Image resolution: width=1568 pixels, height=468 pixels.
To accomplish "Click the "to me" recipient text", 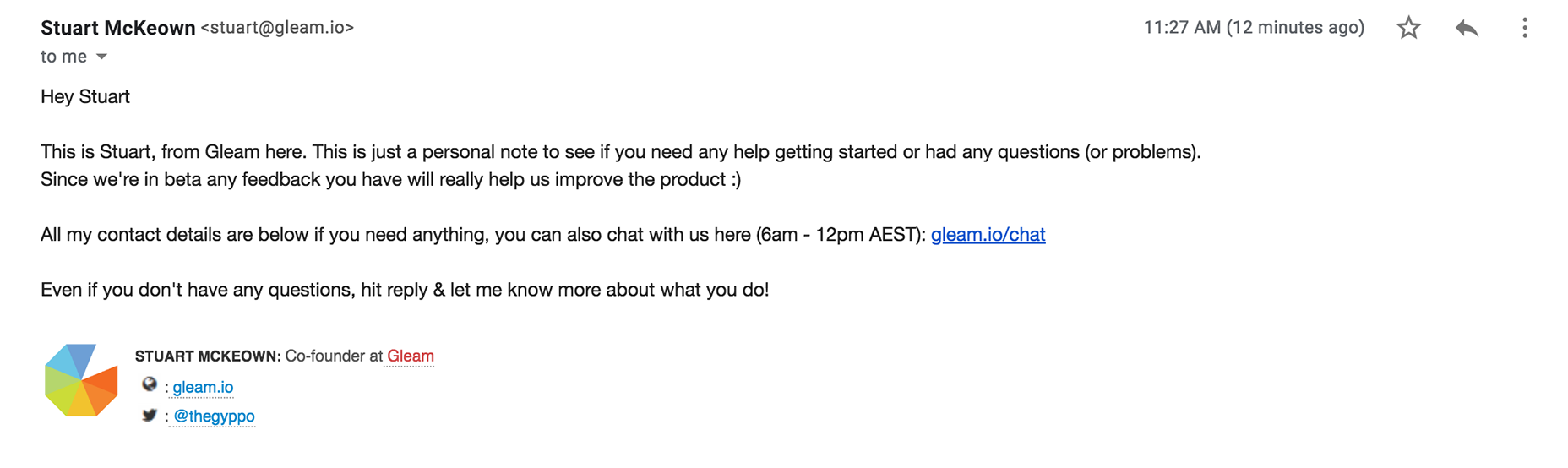I will click(63, 57).
